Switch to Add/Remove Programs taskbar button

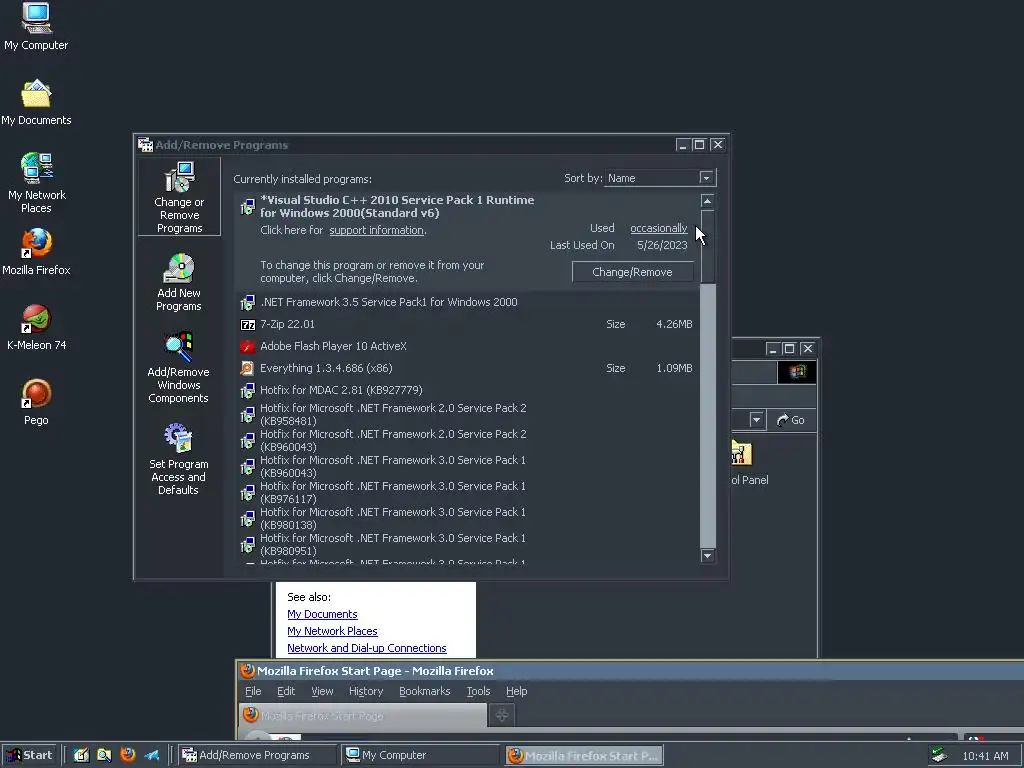tap(257, 755)
